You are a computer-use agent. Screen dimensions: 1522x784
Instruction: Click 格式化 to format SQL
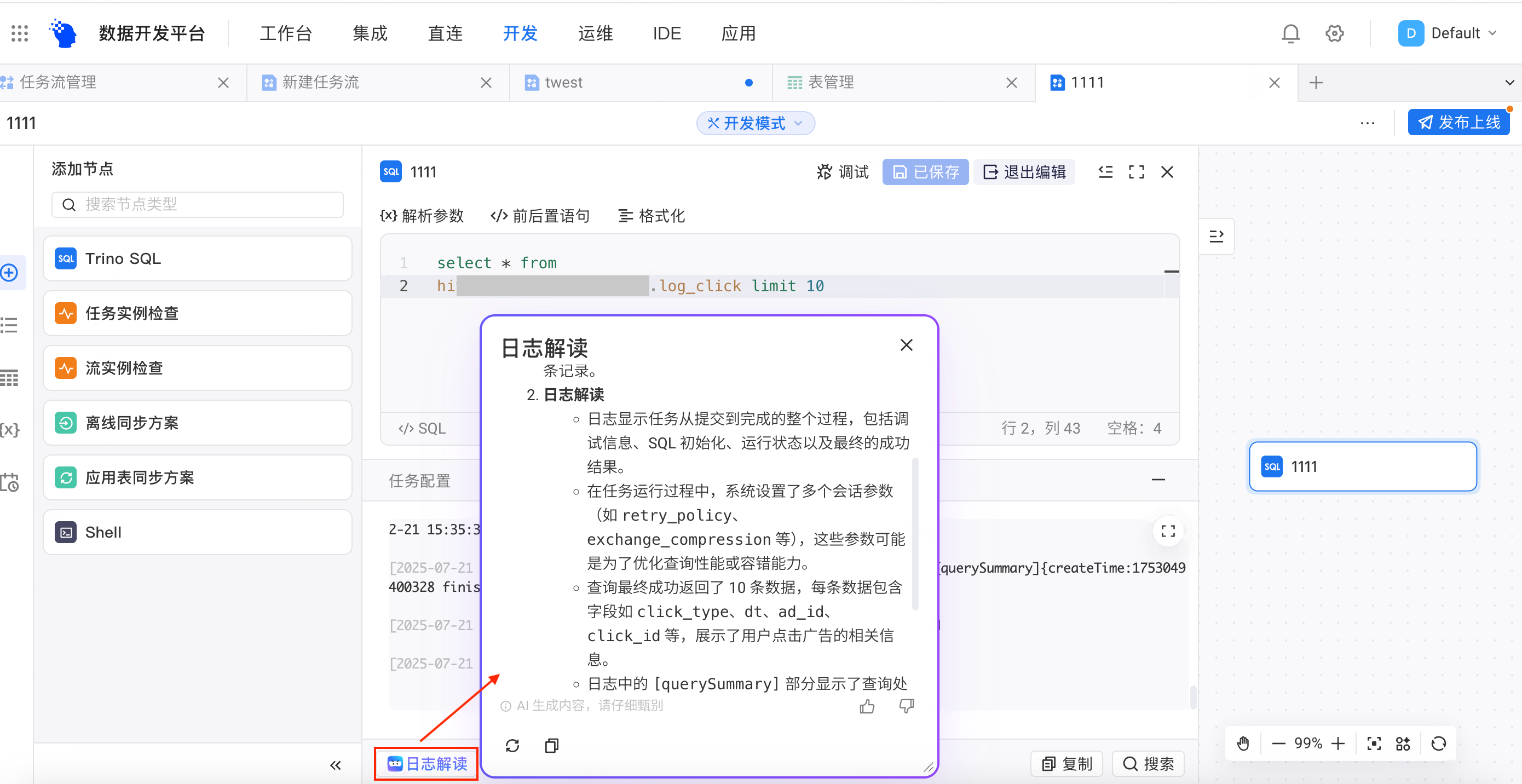coord(651,216)
